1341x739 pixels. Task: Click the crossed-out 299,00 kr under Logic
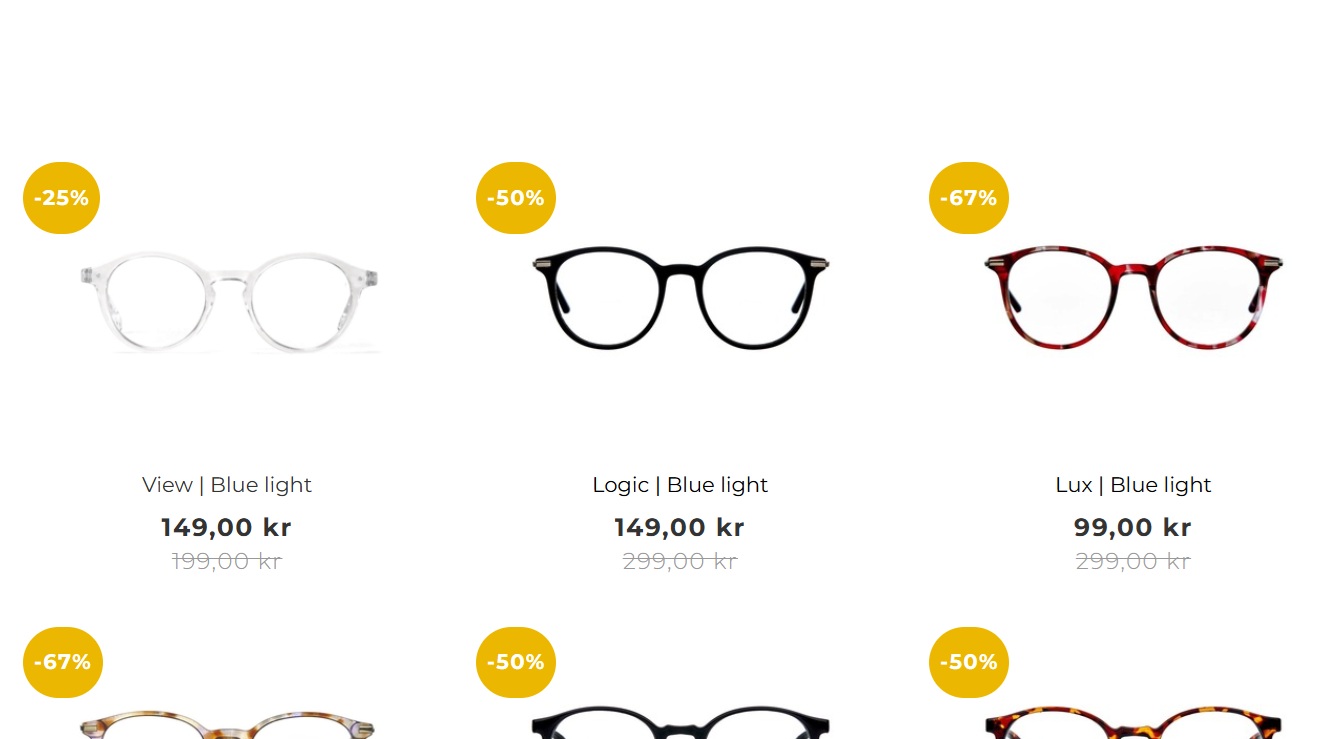[x=680, y=562]
